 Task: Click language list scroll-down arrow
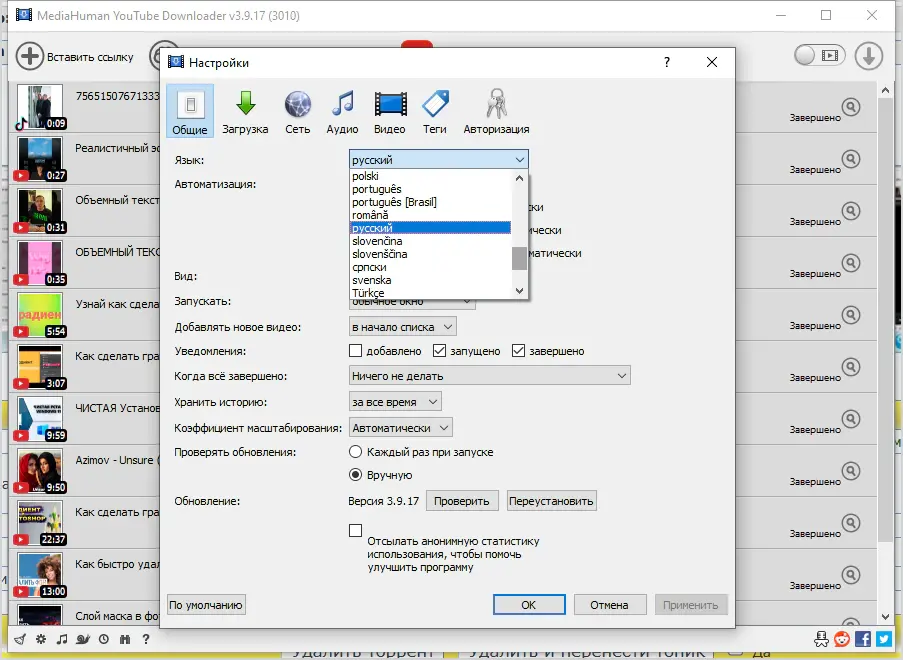(519, 291)
